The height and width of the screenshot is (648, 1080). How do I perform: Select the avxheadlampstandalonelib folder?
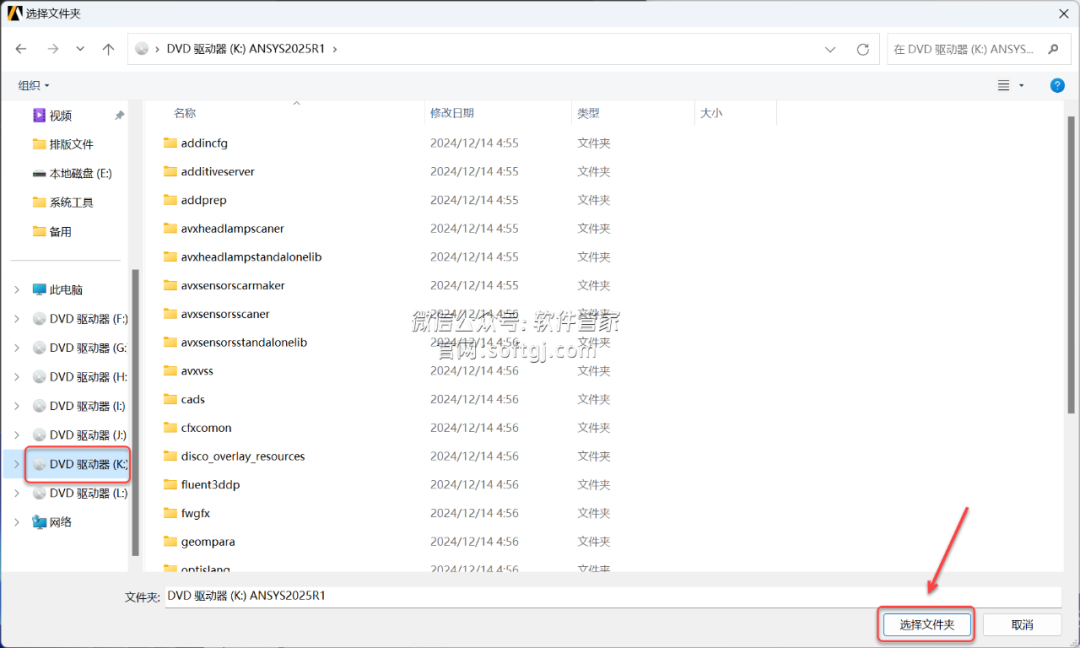pos(251,257)
